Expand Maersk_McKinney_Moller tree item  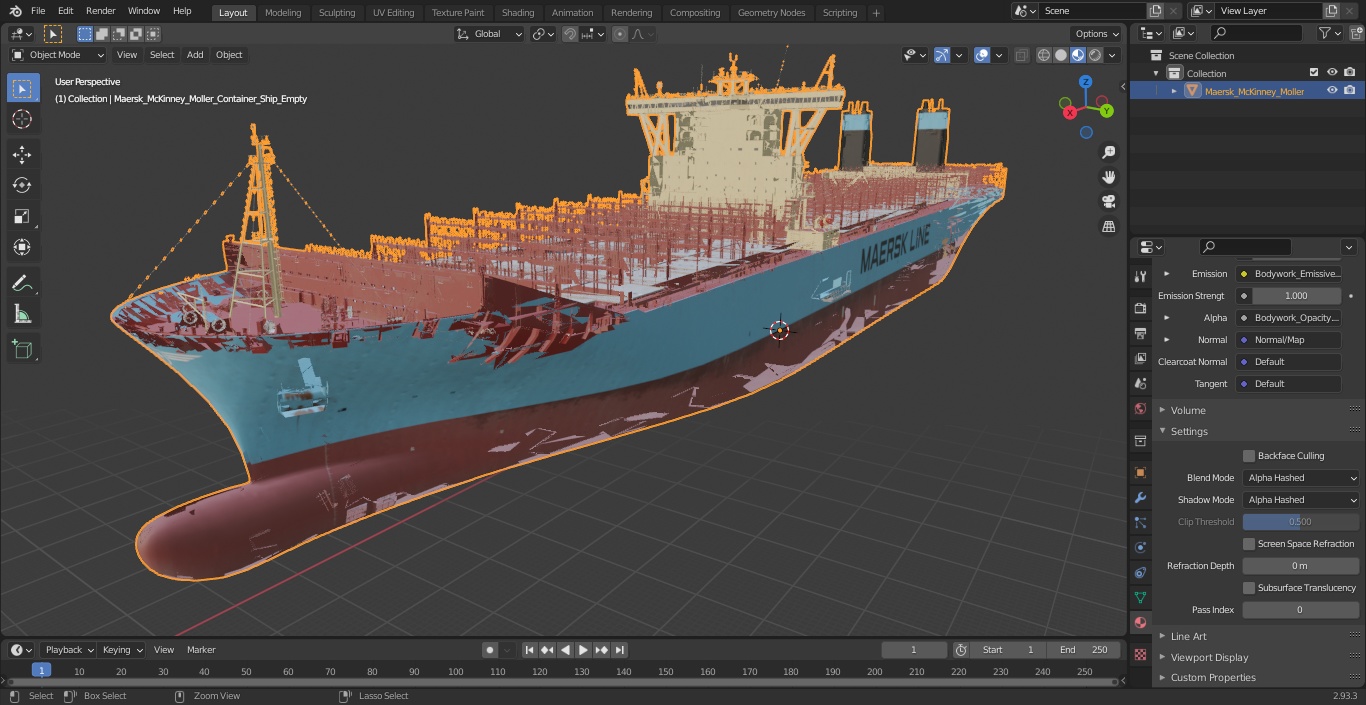coord(1174,91)
